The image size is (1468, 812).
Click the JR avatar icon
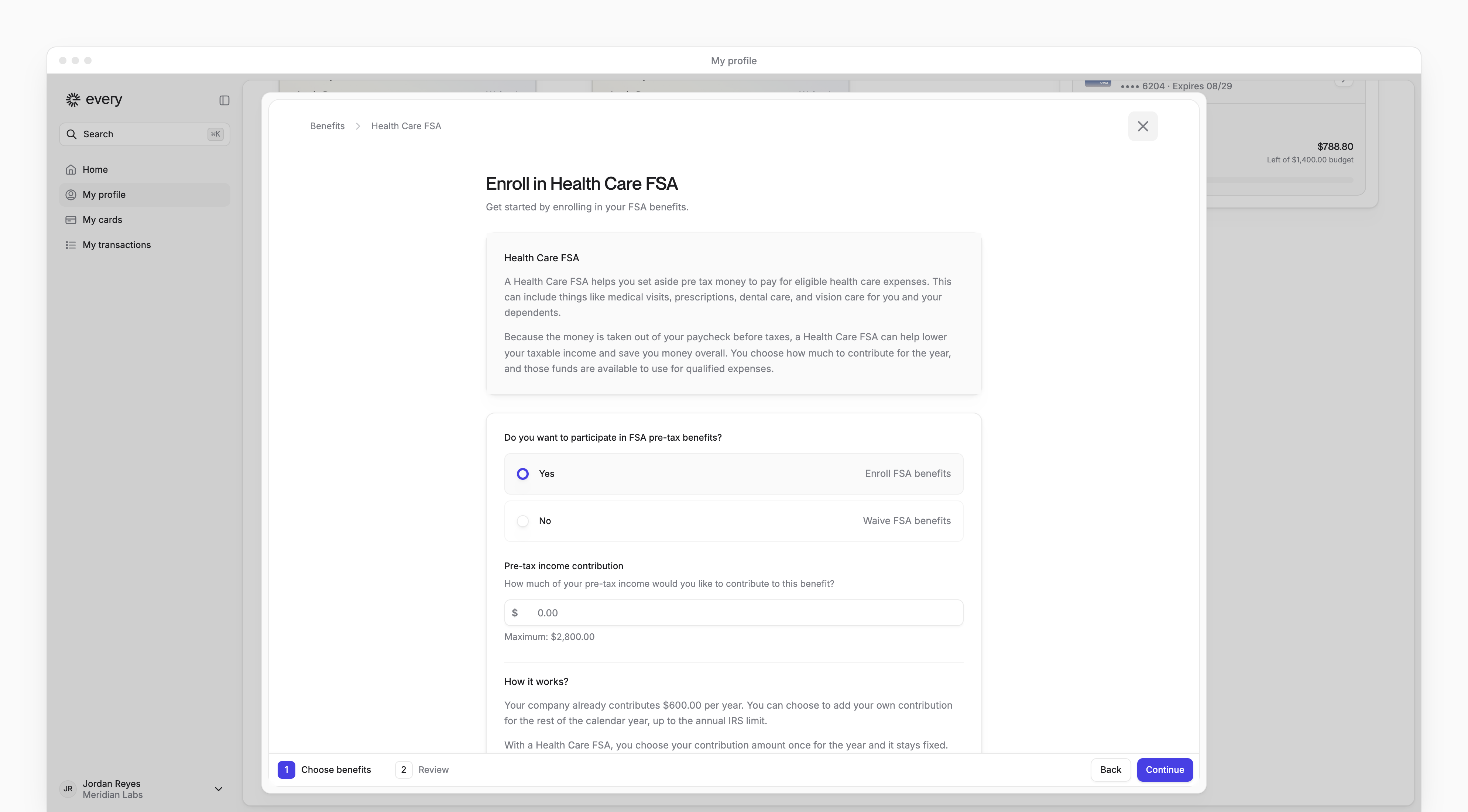click(68, 789)
